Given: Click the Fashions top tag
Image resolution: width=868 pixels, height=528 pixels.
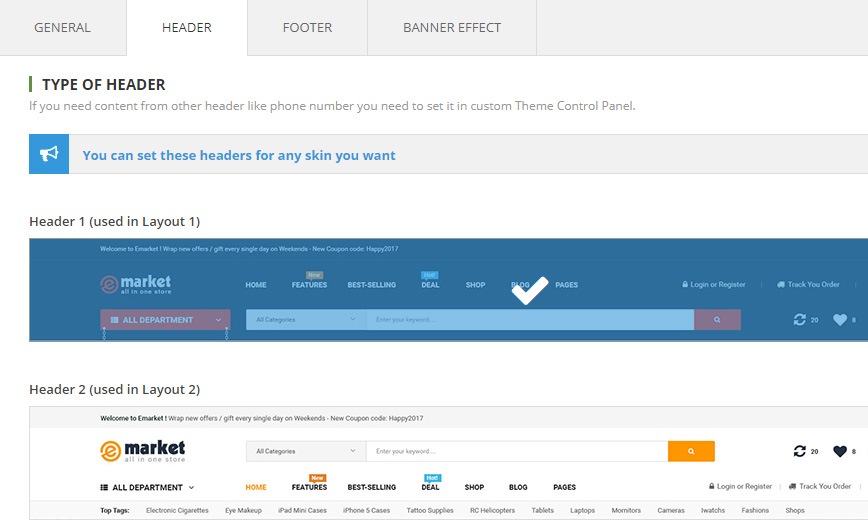Looking at the screenshot, I should tap(755, 511).
